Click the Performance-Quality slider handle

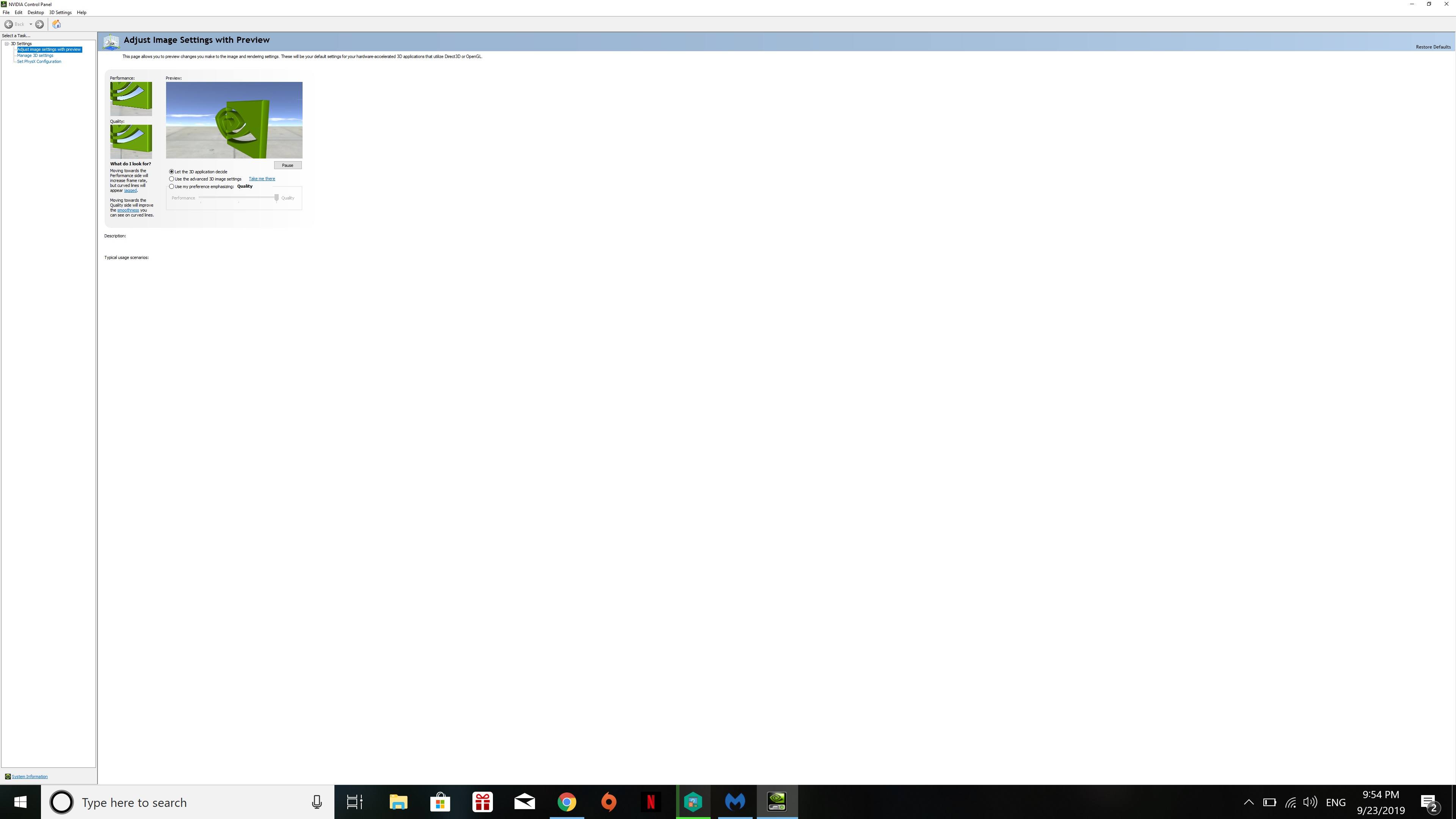(276, 197)
